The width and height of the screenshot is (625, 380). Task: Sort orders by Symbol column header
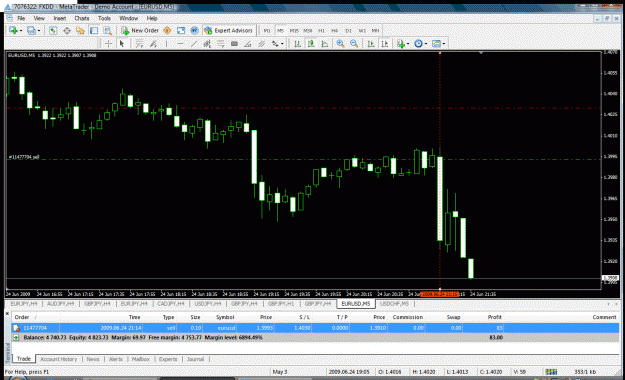225,317
